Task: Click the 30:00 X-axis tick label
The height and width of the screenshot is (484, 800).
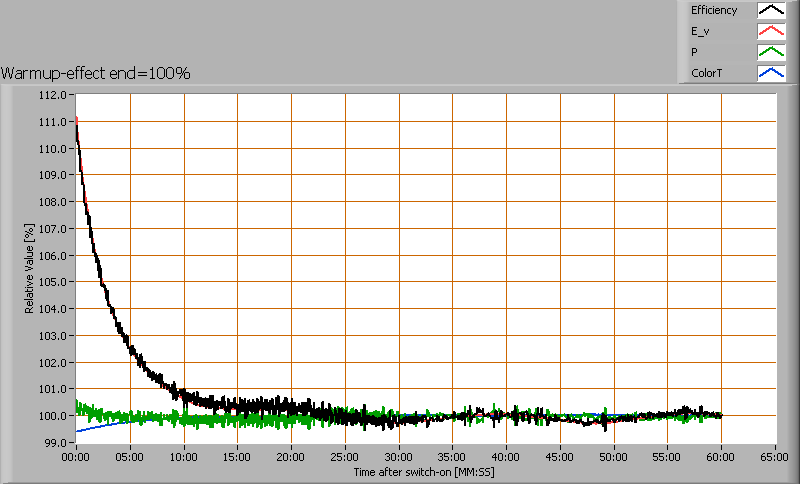Action: [x=399, y=456]
